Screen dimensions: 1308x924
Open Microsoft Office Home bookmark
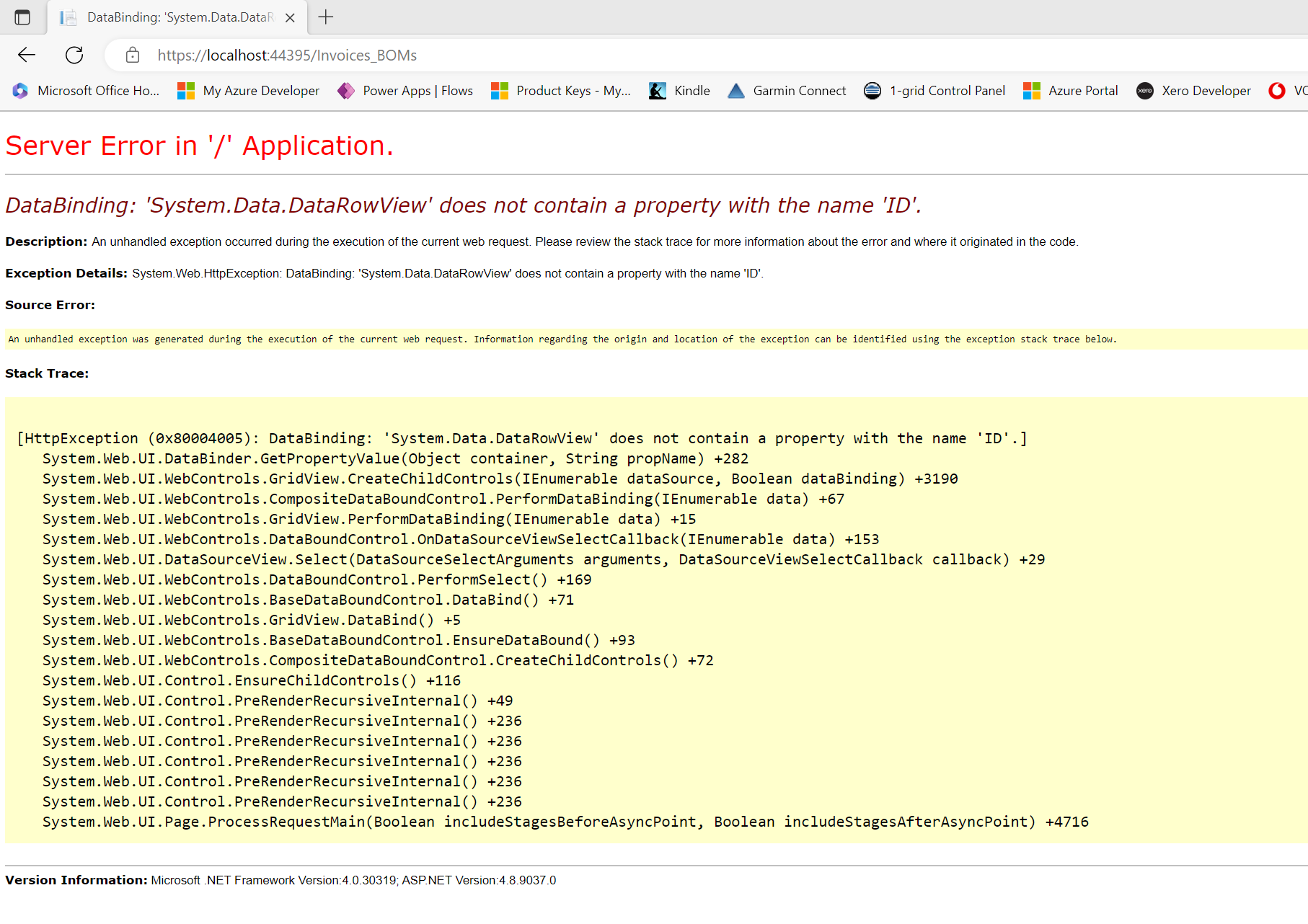point(86,91)
